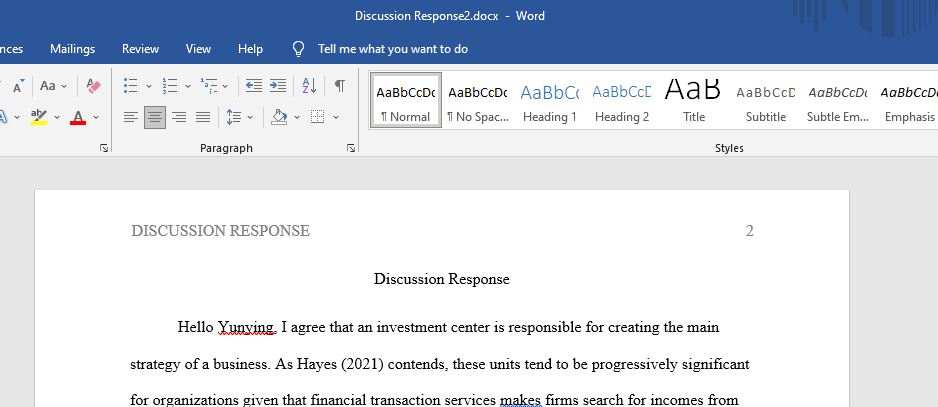Click the misspelled word 'Yunying'
The image size is (938, 407).
pyautogui.click(x=246, y=327)
